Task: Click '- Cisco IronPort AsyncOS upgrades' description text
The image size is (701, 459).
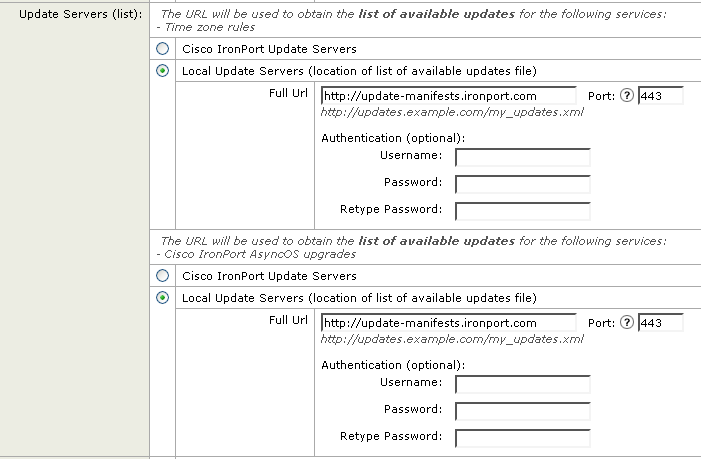Action: click(256, 254)
